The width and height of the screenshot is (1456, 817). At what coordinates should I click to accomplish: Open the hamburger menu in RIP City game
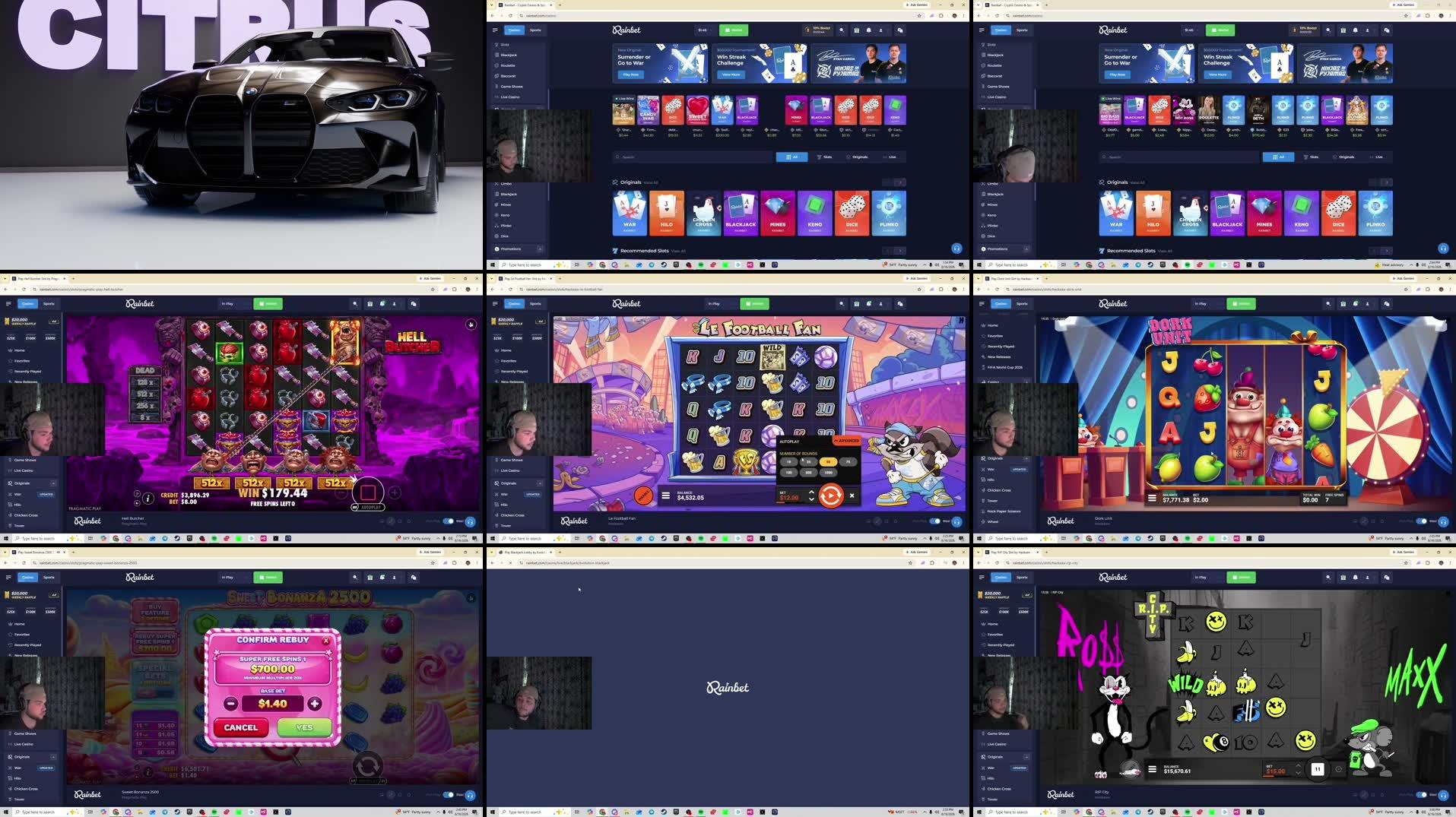pos(1152,769)
